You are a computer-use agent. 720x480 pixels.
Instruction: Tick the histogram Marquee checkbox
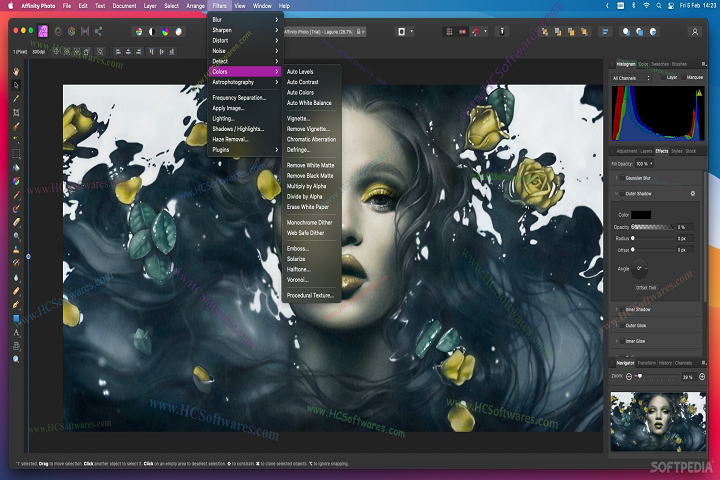[684, 78]
